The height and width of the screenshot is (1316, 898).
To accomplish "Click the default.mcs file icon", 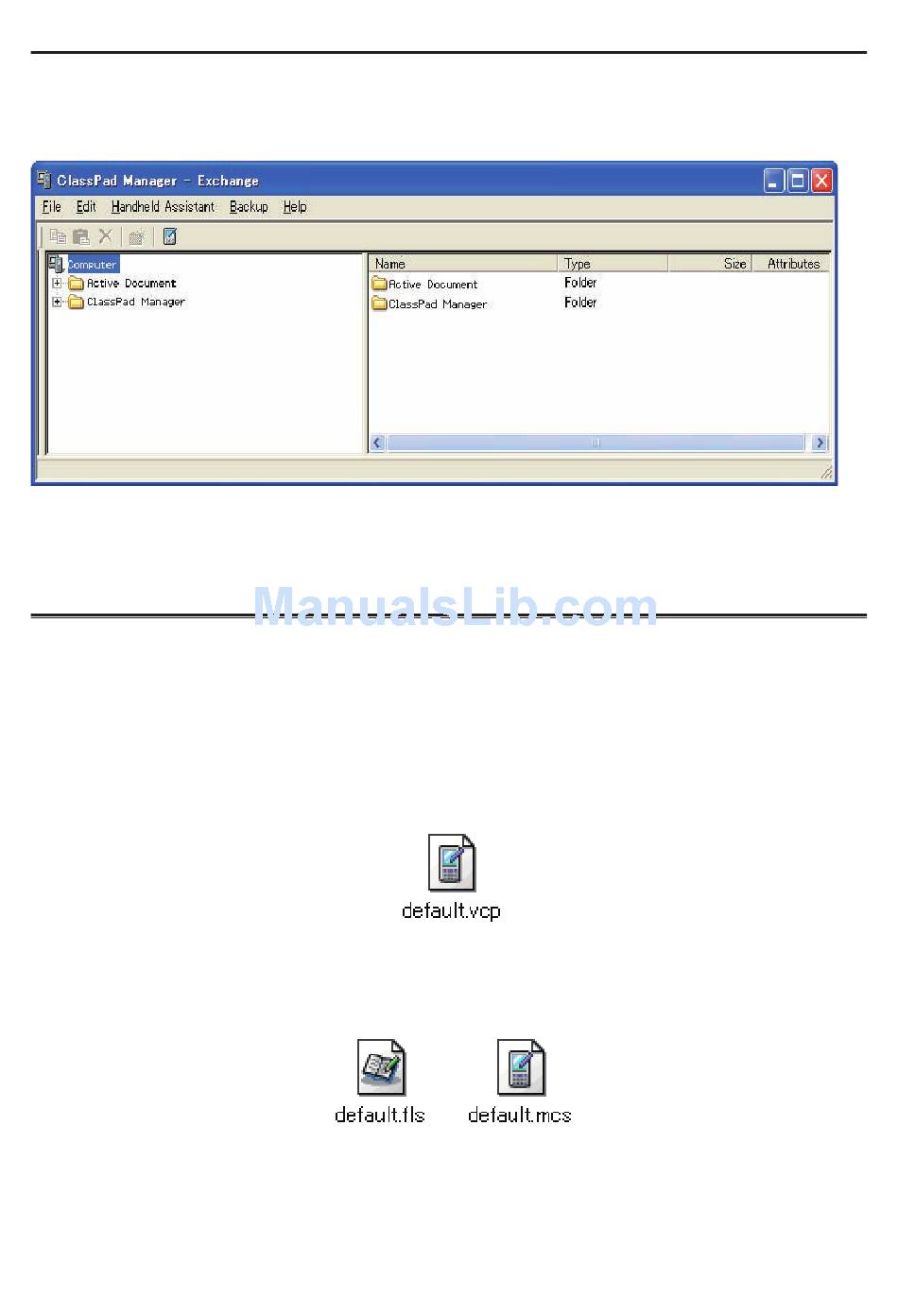I will tap(521, 1067).
